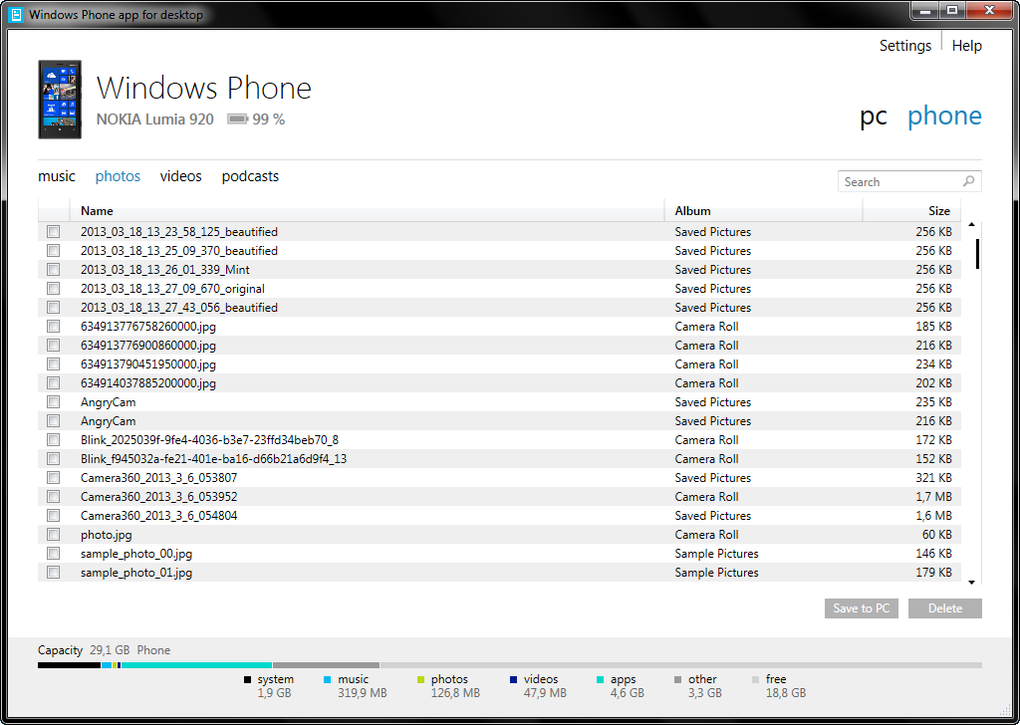This screenshot has height=725, width=1020.
Task: Check 2013_03_18_13_26_01_339_Mint checkbox
Action: pyautogui.click(x=53, y=269)
